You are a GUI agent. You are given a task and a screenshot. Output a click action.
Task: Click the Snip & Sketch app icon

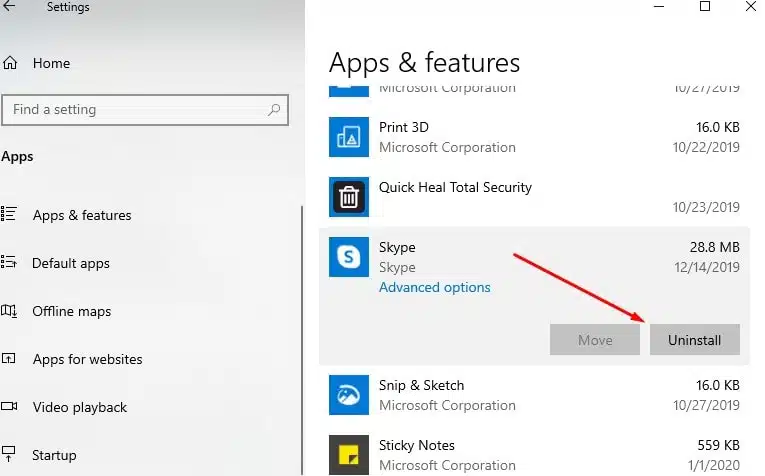348,395
